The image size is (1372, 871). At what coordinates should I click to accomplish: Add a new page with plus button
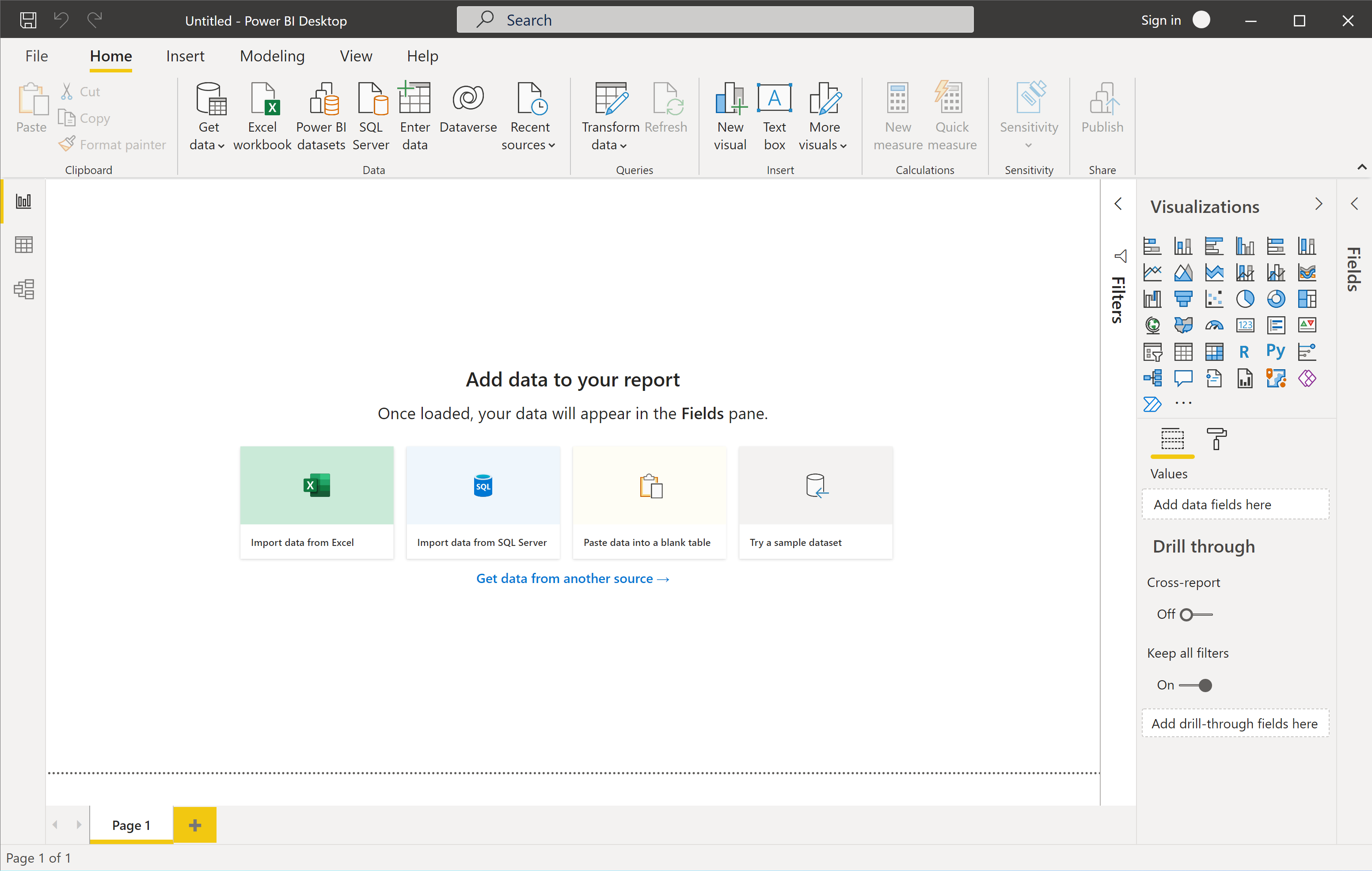pyautogui.click(x=195, y=824)
